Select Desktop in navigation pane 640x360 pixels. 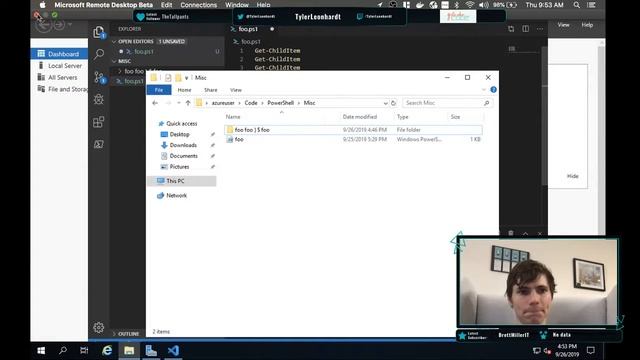tap(180, 134)
